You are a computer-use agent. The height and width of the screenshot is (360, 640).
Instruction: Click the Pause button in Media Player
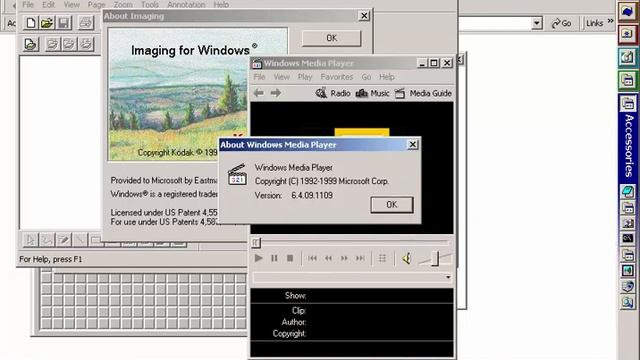point(274,258)
